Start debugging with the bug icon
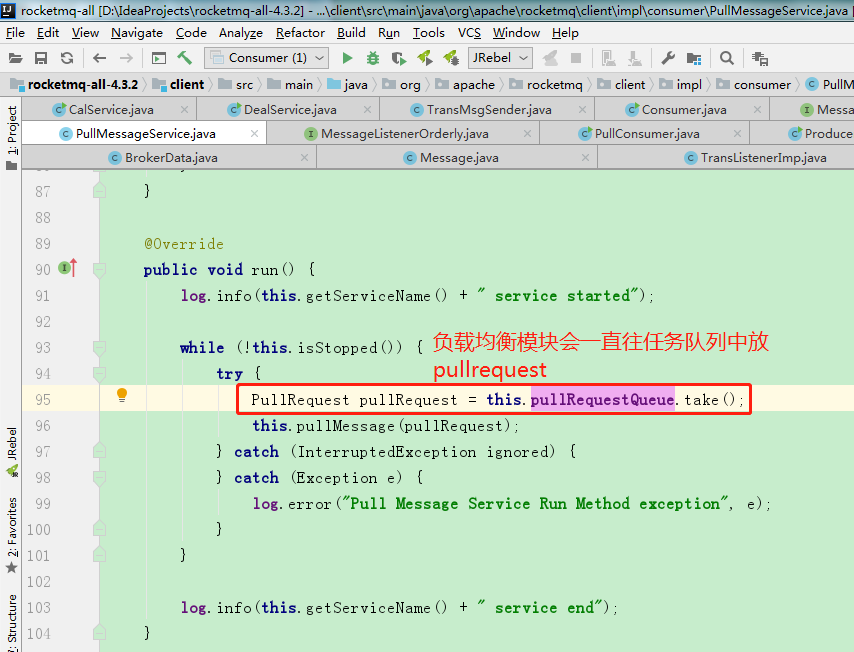The height and width of the screenshot is (652, 854). click(x=373, y=58)
